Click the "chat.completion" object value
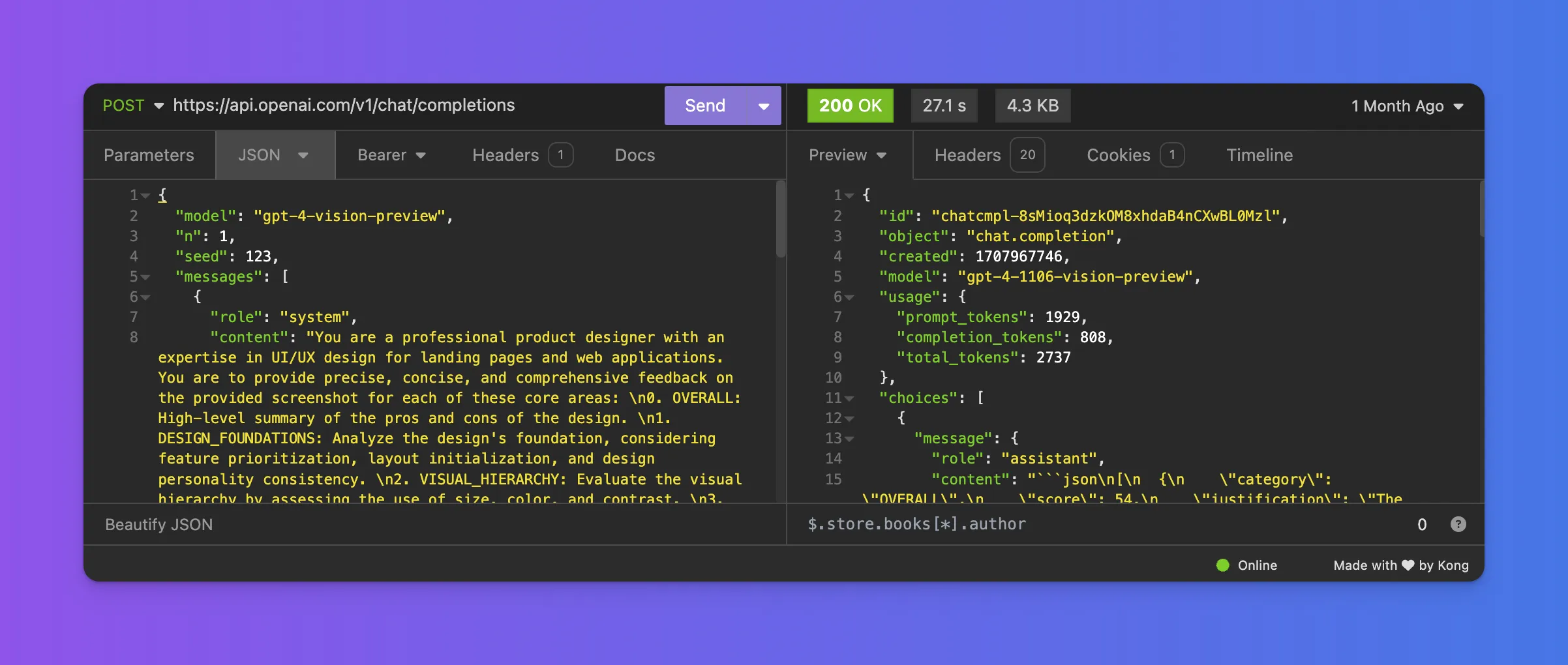Viewport: 1568px width, 665px height. pyautogui.click(x=1040, y=236)
